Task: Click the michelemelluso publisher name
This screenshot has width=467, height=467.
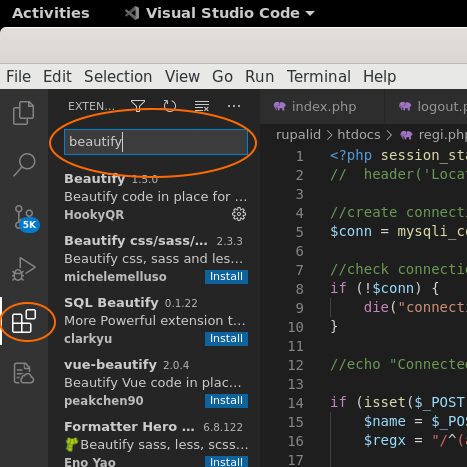Action: click(x=115, y=277)
